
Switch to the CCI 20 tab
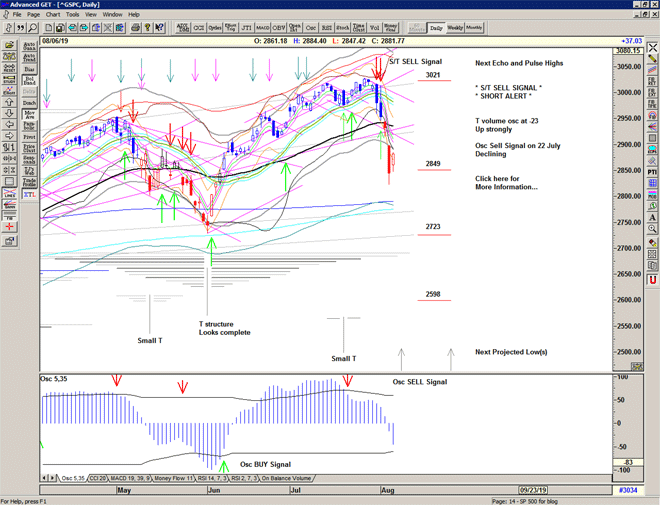[98, 478]
